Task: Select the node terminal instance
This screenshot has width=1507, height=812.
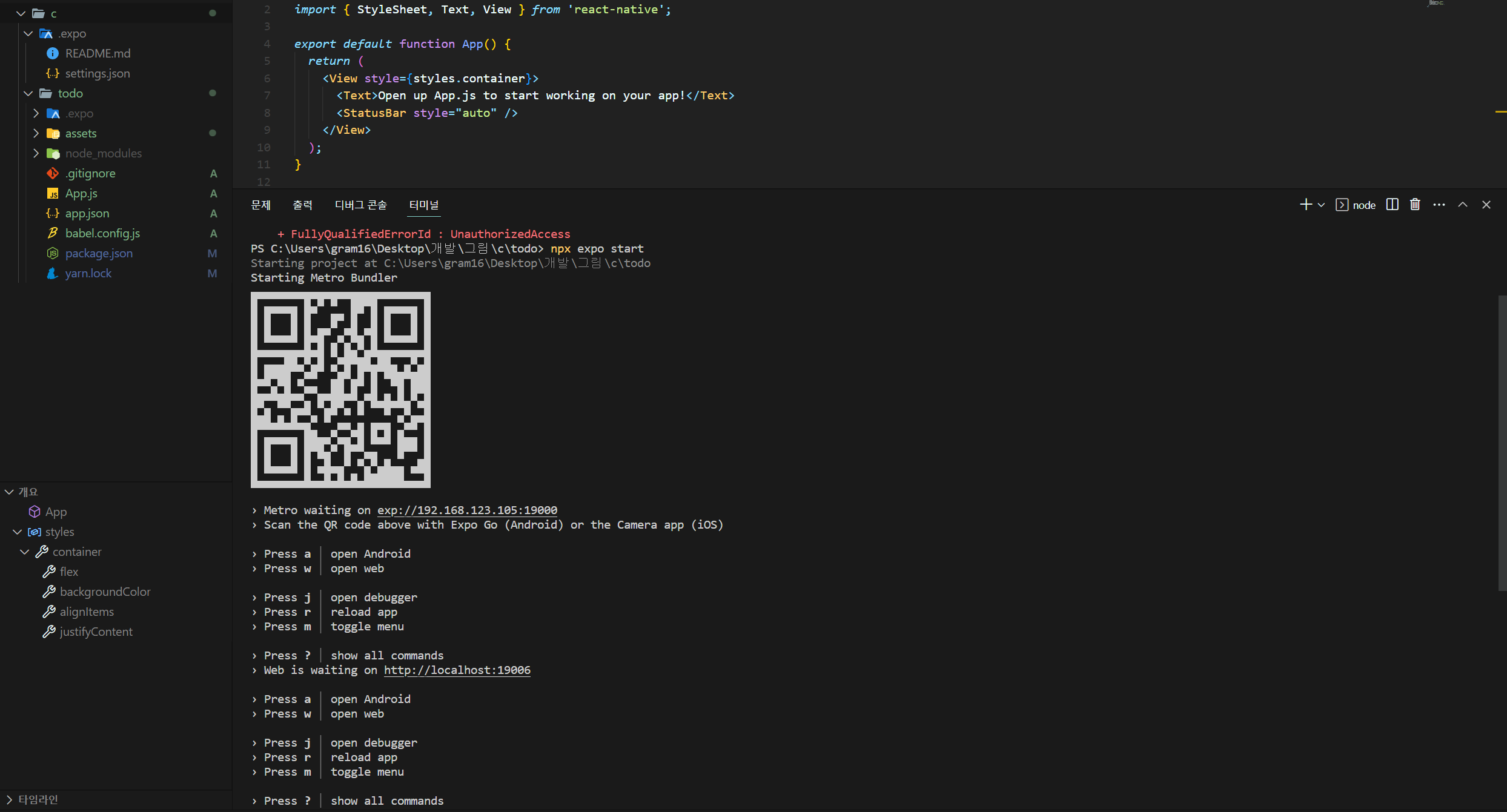Action: click(1356, 205)
